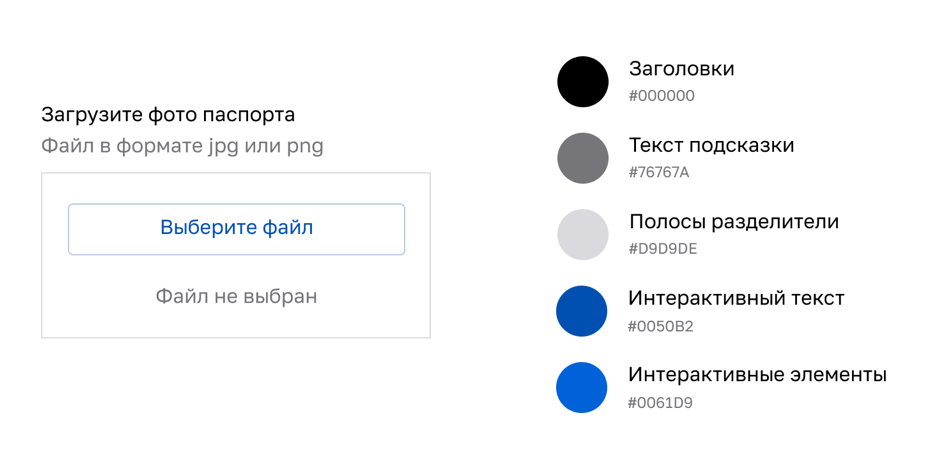Click the #000000 hex code
This screenshot has width=939, height=452.
coord(661,96)
